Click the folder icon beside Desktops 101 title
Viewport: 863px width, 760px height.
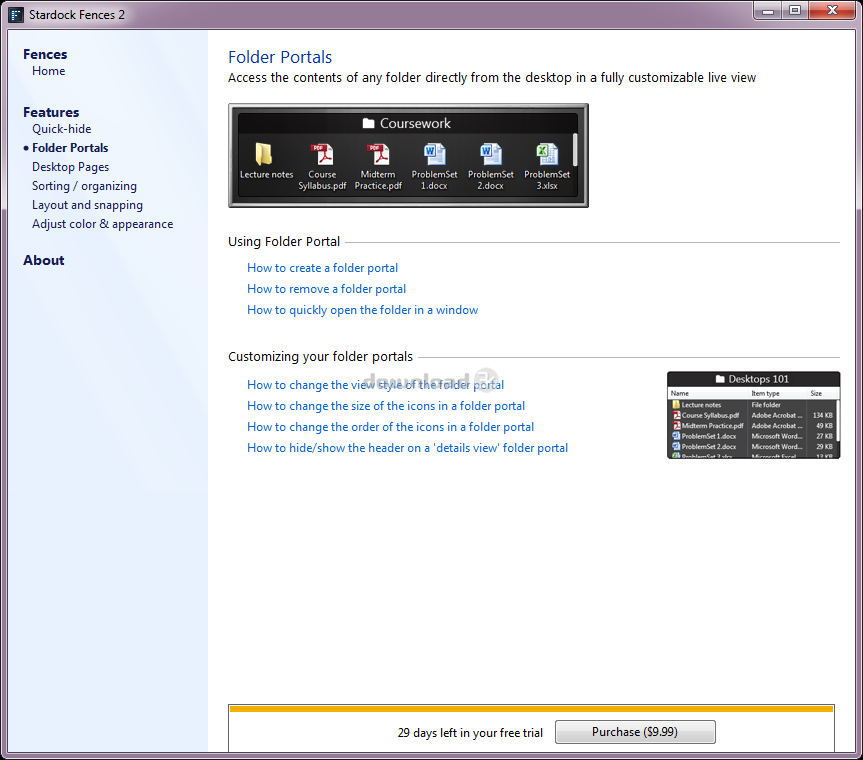720,379
